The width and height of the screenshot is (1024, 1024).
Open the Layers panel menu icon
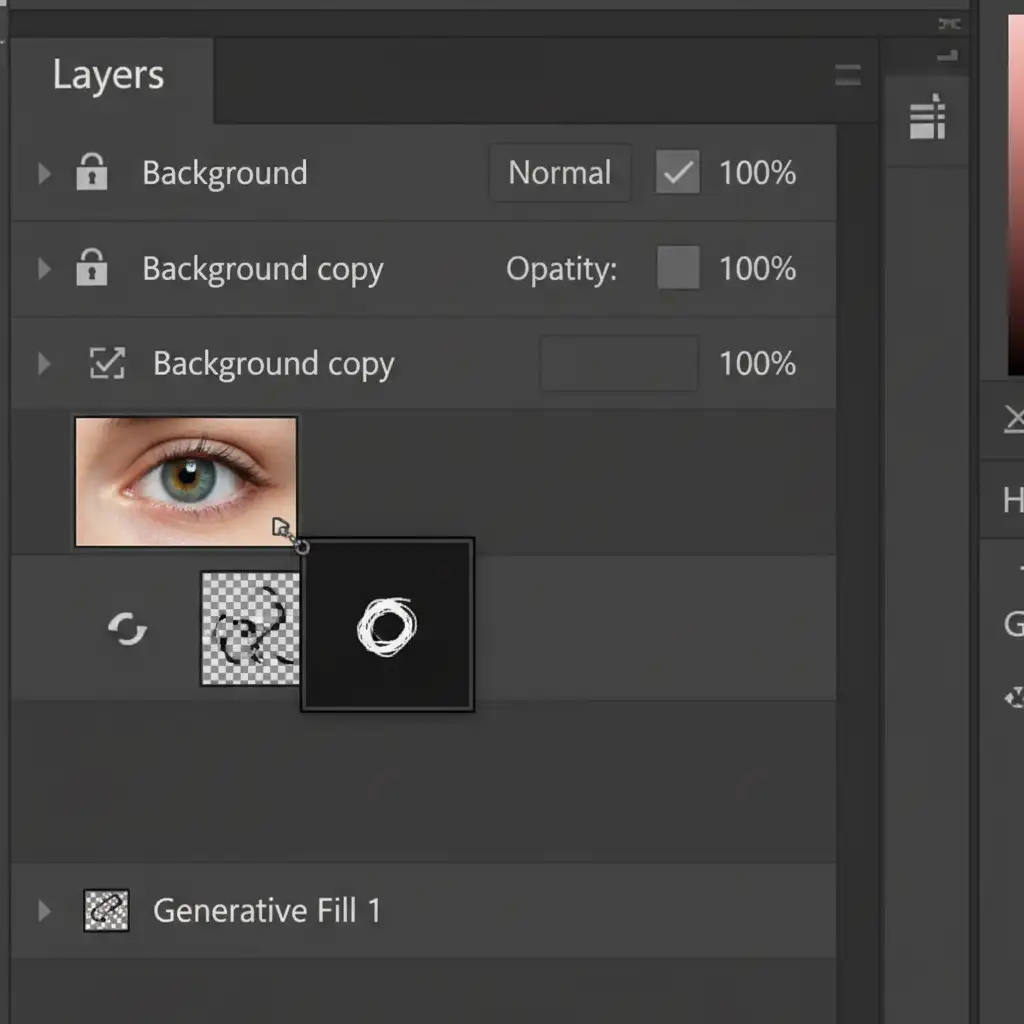[x=848, y=75]
